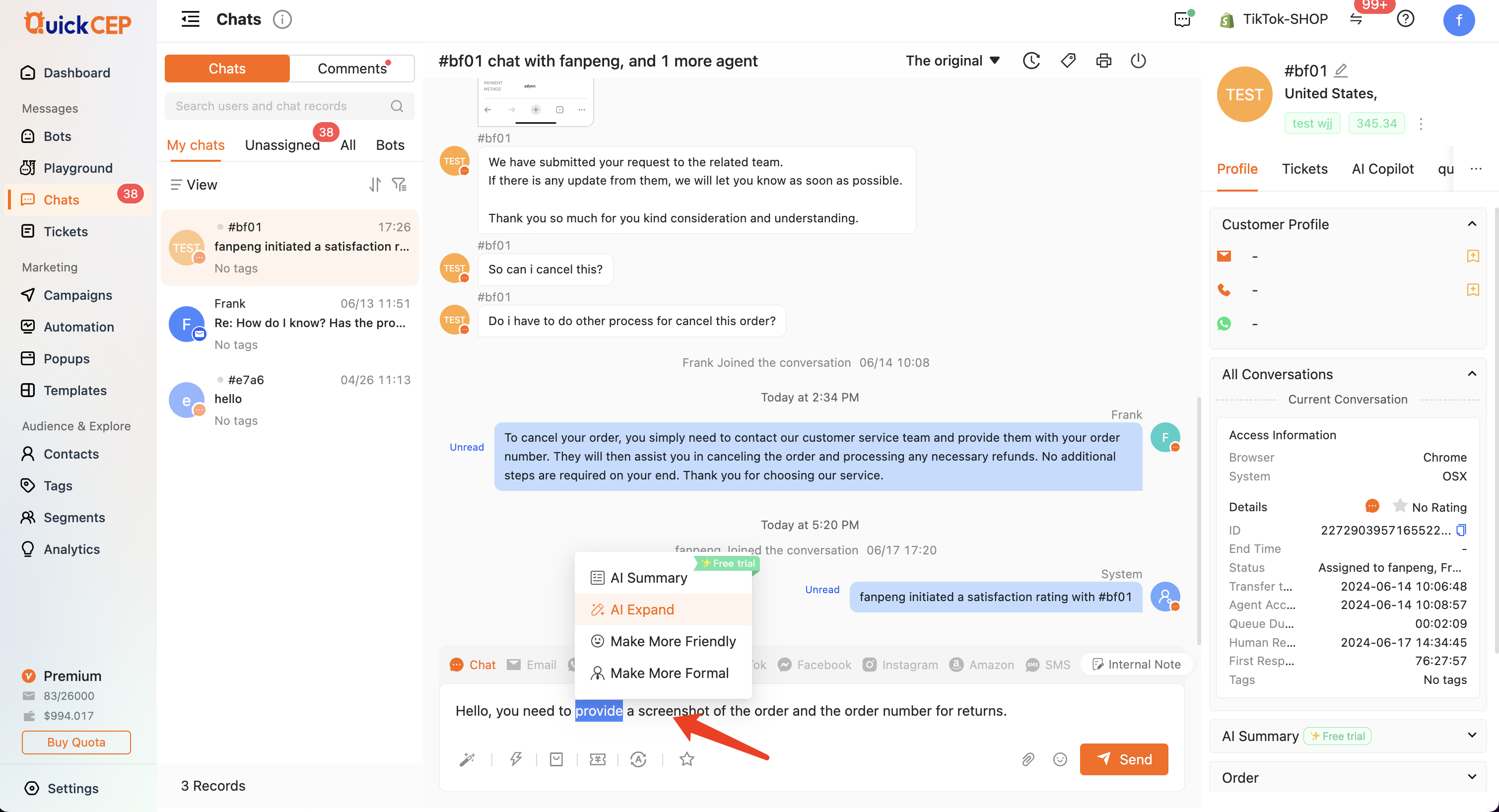Image resolution: width=1499 pixels, height=812 pixels.
Task: Add phone bookmark icon in Customer Profile
Action: tap(1472, 290)
